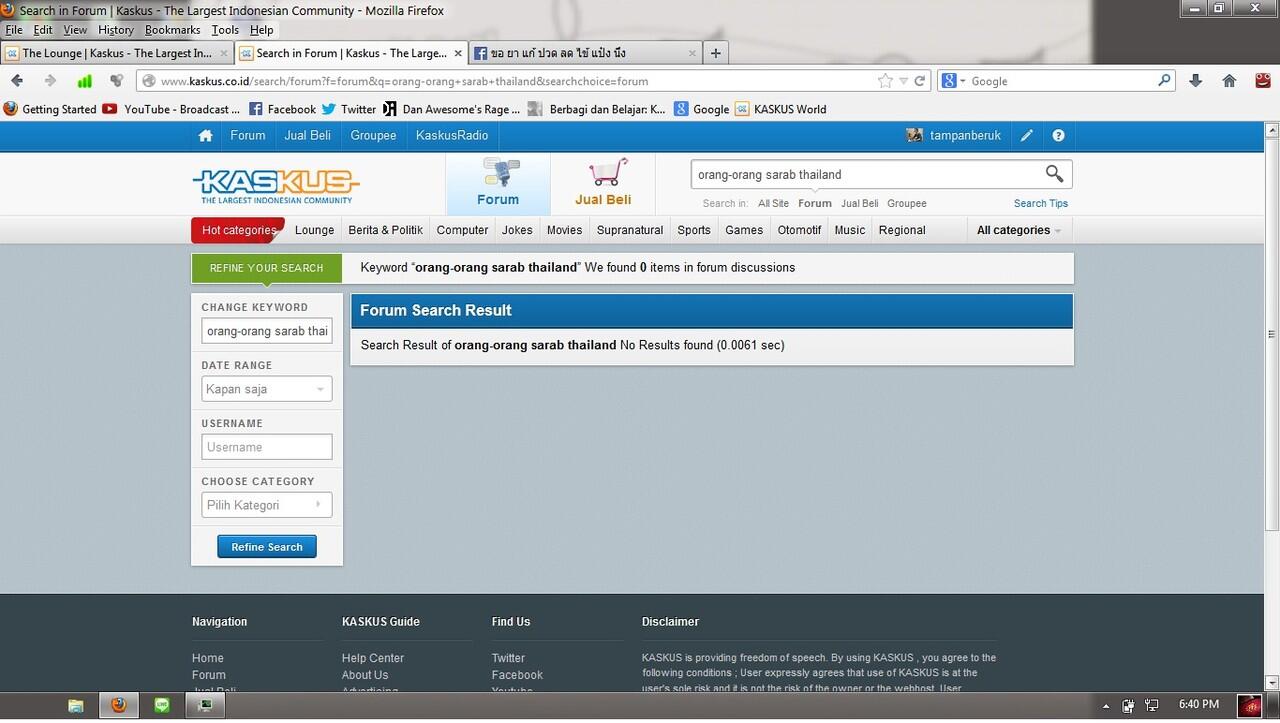Click the Refine Search button
The height and width of the screenshot is (723, 1280).
(x=267, y=547)
